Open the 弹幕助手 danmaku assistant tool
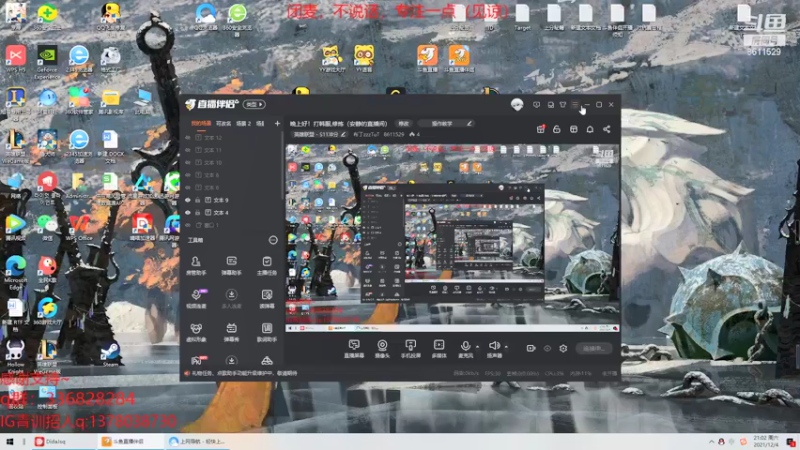This screenshot has height=450, width=800. pyautogui.click(x=231, y=266)
